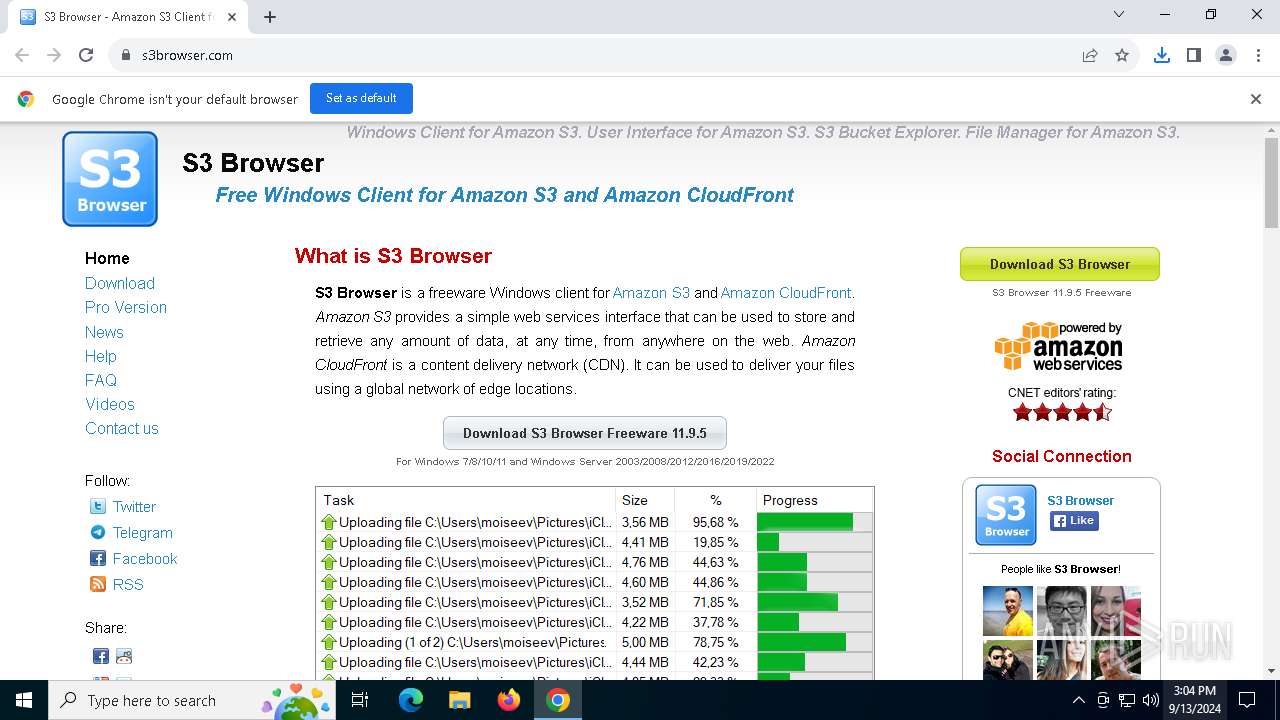Open a new tab with plus icon

[x=270, y=16]
